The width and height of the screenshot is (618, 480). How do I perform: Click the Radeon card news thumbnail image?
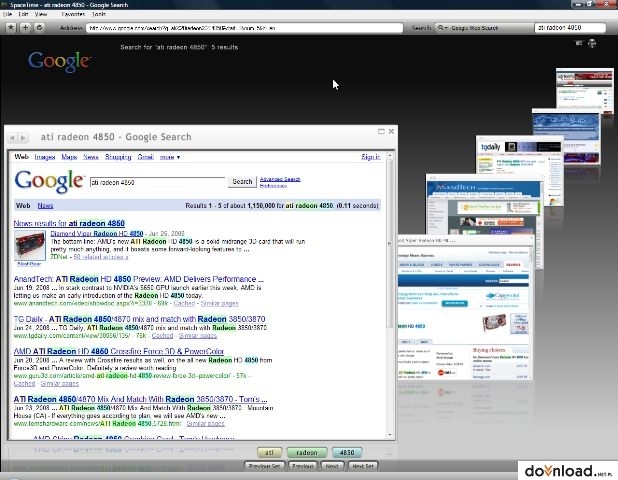(x=30, y=246)
